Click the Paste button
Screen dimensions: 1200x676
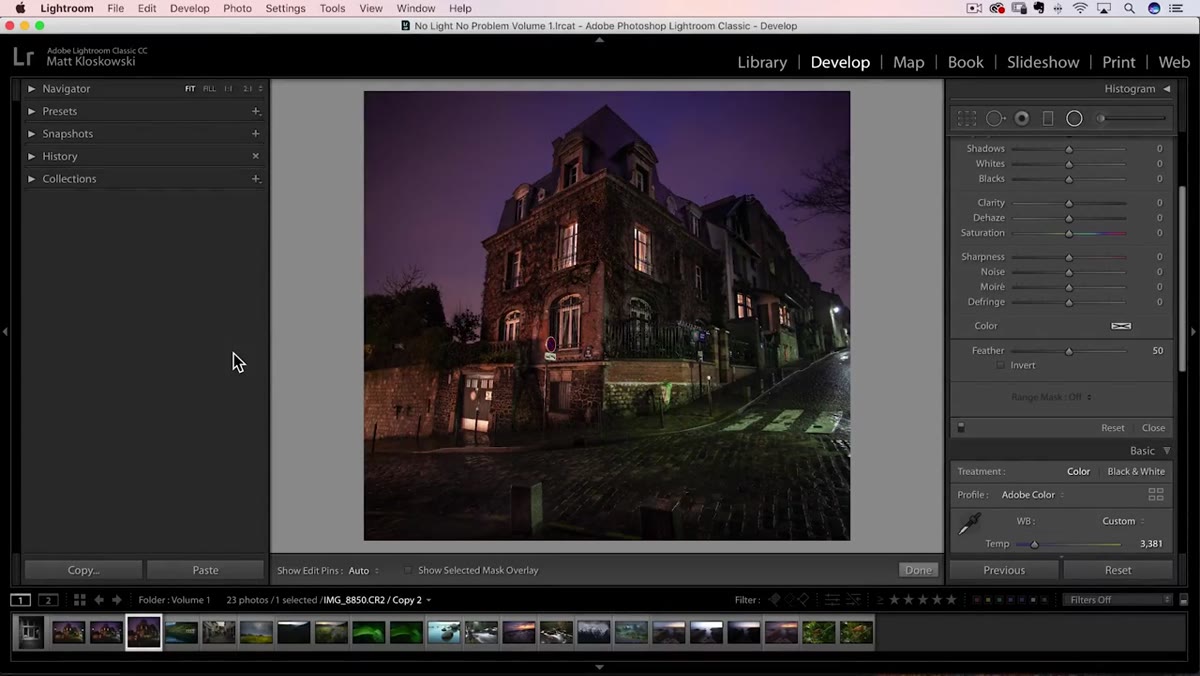click(x=205, y=570)
